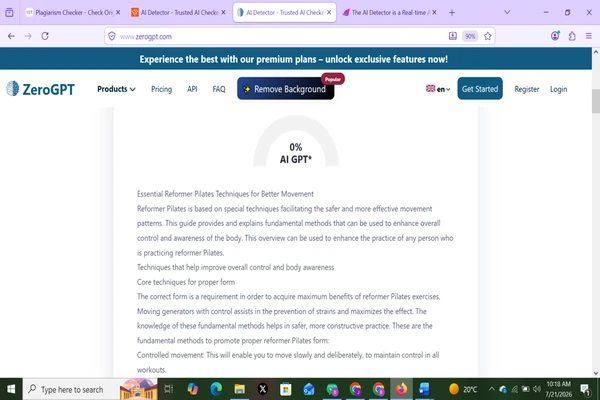The height and width of the screenshot is (400, 600).
Task: Click the browser back arrow
Action: click(11, 36)
